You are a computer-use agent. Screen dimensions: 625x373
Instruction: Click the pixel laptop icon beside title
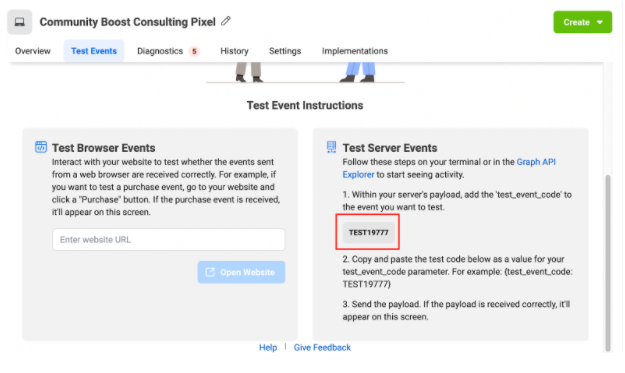tap(20, 22)
